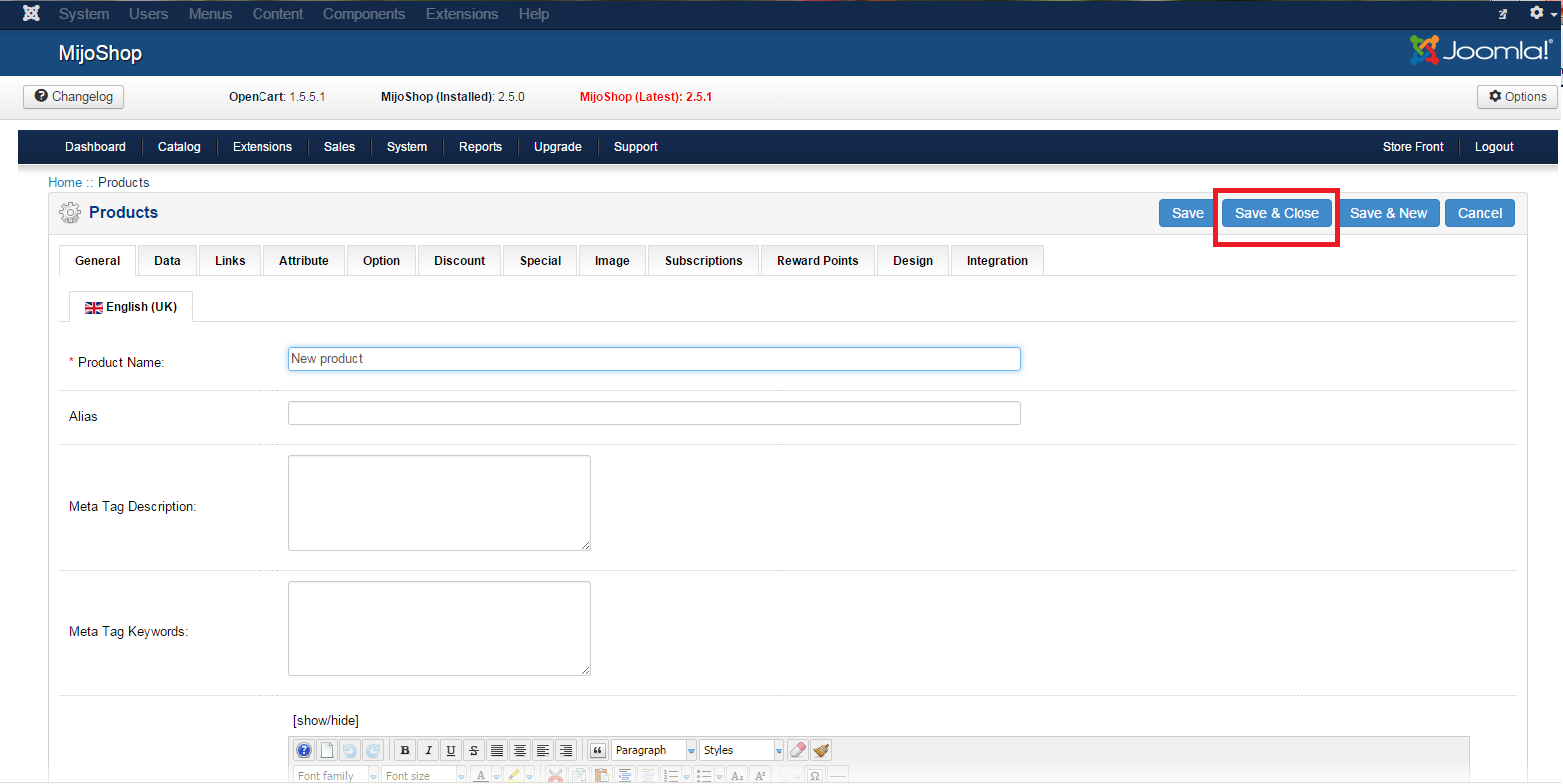Apply left alignment in editor
The image size is (1563, 784).
tap(543, 750)
